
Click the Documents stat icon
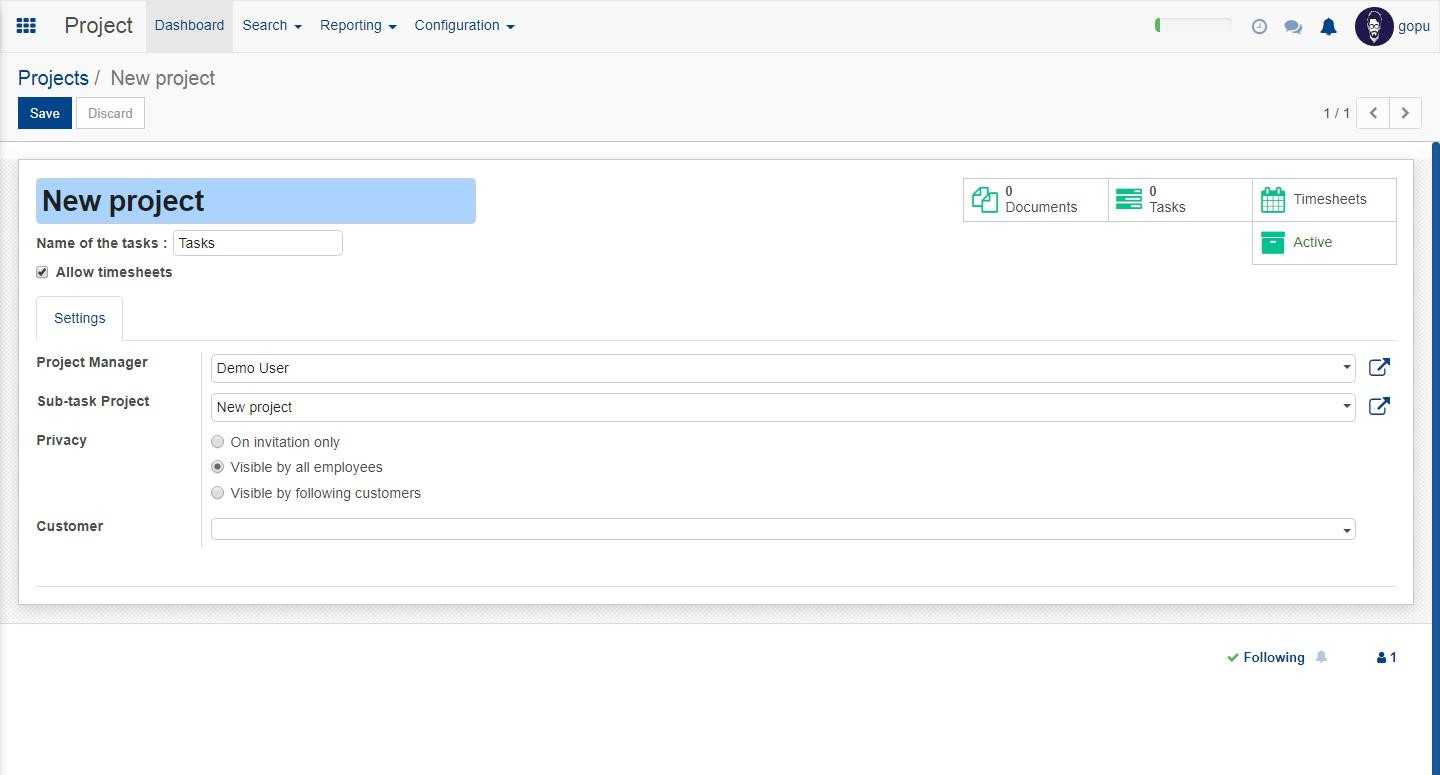click(985, 200)
